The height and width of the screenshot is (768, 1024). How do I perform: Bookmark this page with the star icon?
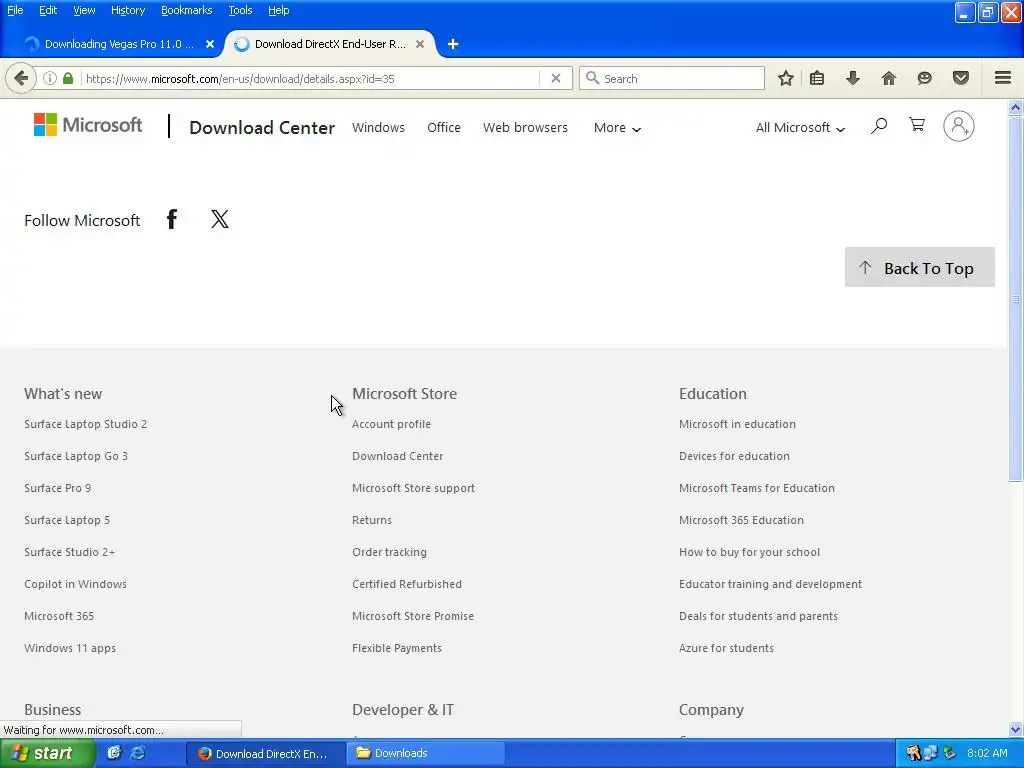pyautogui.click(x=786, y=78)
